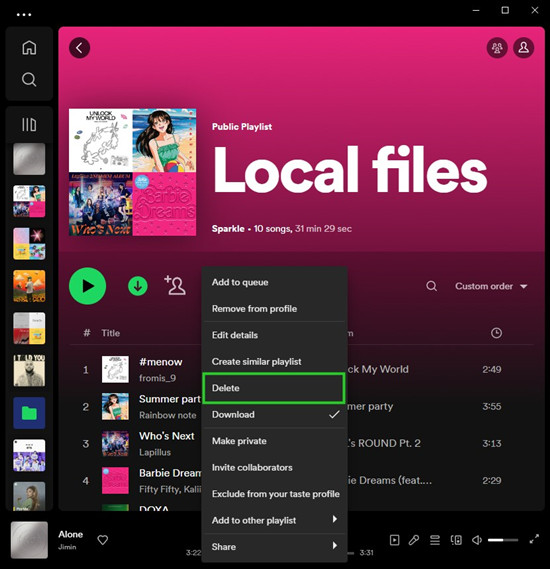Screen dimensions: 550x569
Task: Click the Alone now-playing cover art
Action: [x=29, y=540]
